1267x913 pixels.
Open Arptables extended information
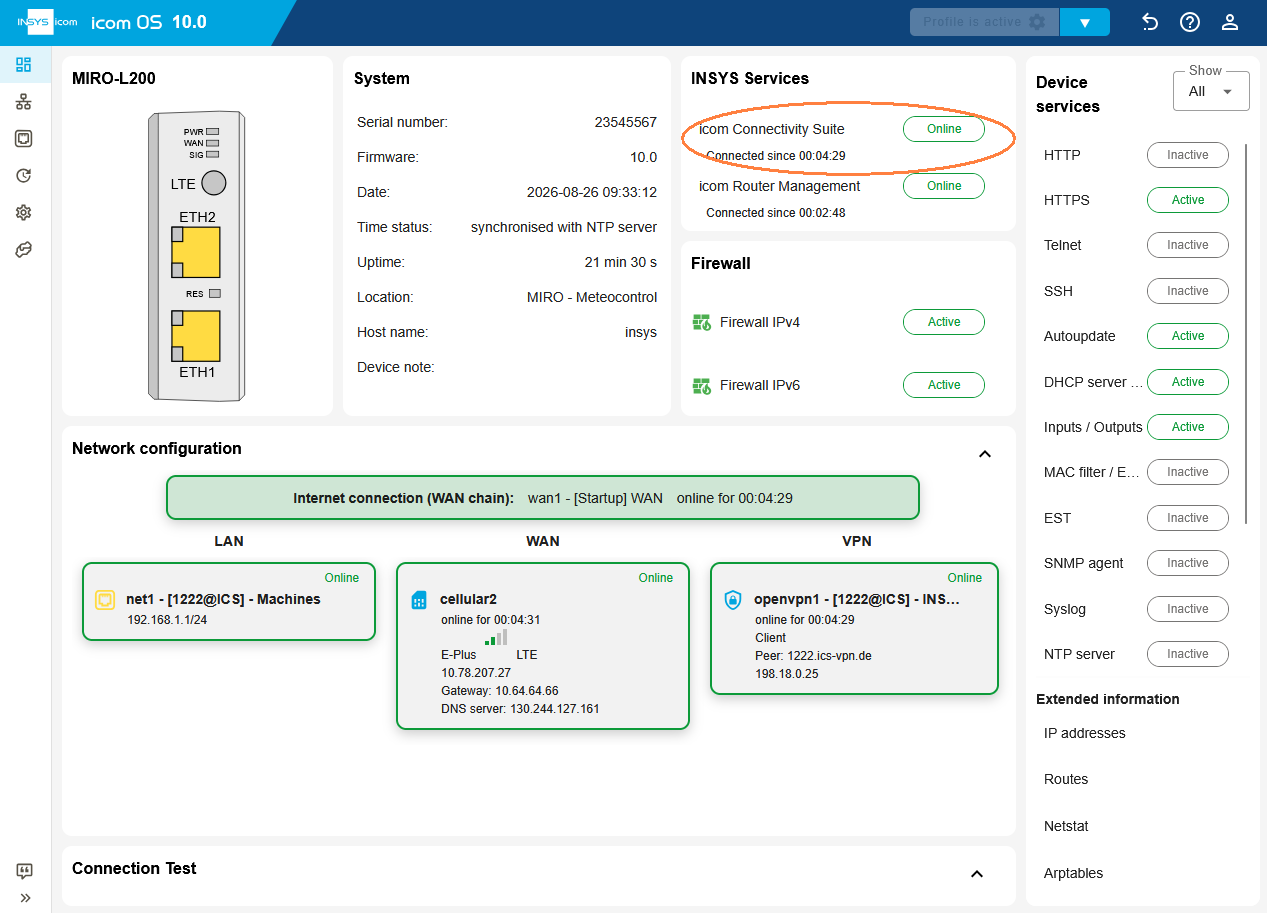(1073, 873)
